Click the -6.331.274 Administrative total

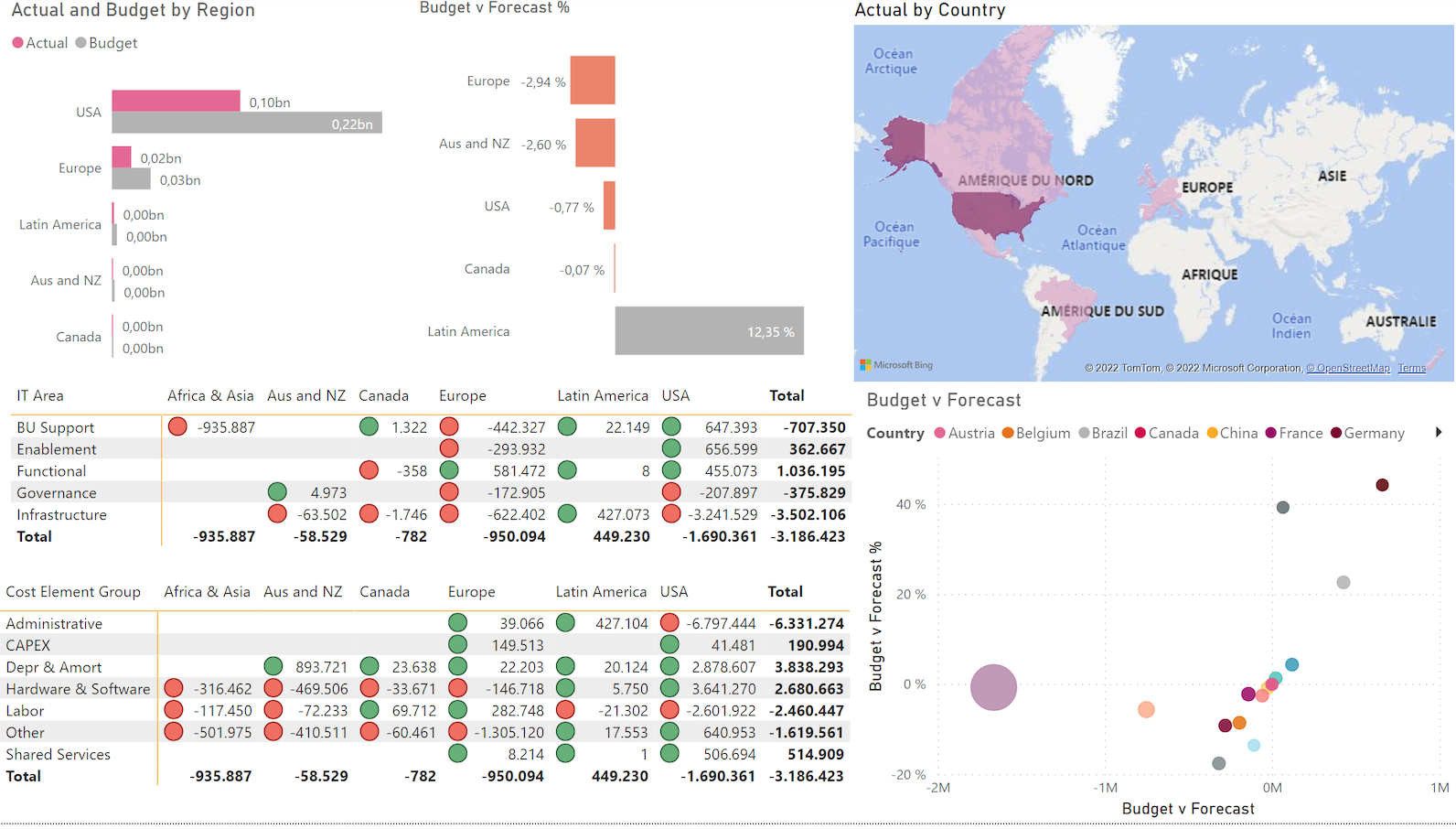click(x=806, y=624)
